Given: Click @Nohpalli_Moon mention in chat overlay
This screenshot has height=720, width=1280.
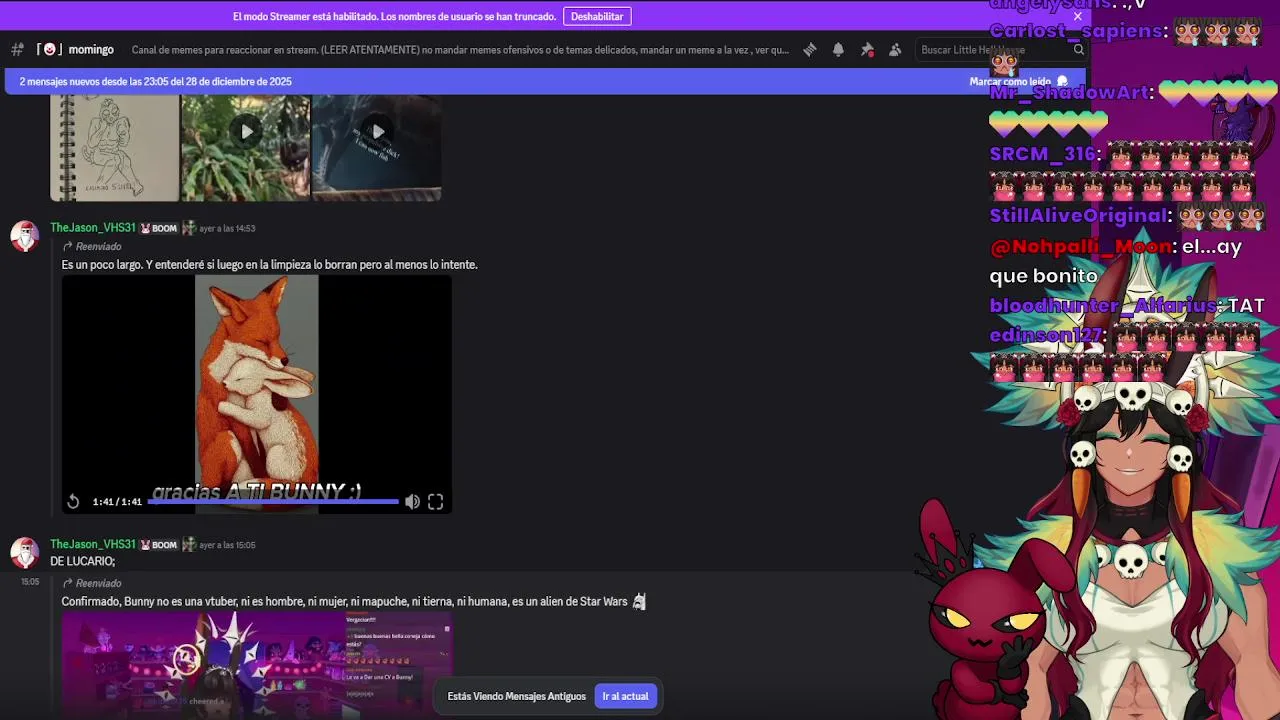Looking at the screenshot, I should [1081, 246].
